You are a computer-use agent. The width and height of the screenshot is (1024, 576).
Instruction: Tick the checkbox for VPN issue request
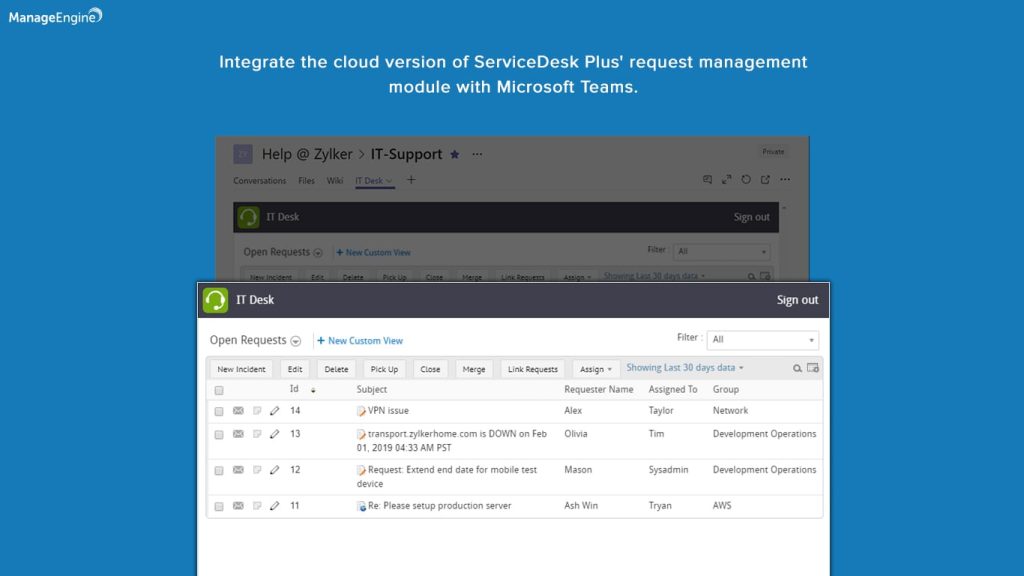coord(219,411)
